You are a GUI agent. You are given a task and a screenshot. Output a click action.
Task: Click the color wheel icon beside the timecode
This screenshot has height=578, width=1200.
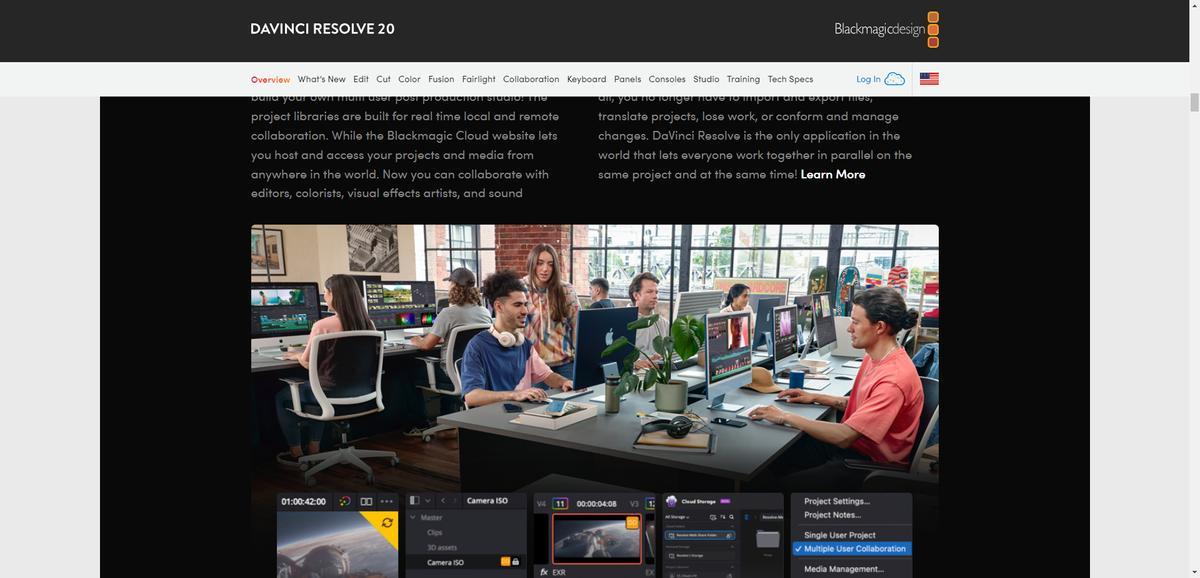345,501
